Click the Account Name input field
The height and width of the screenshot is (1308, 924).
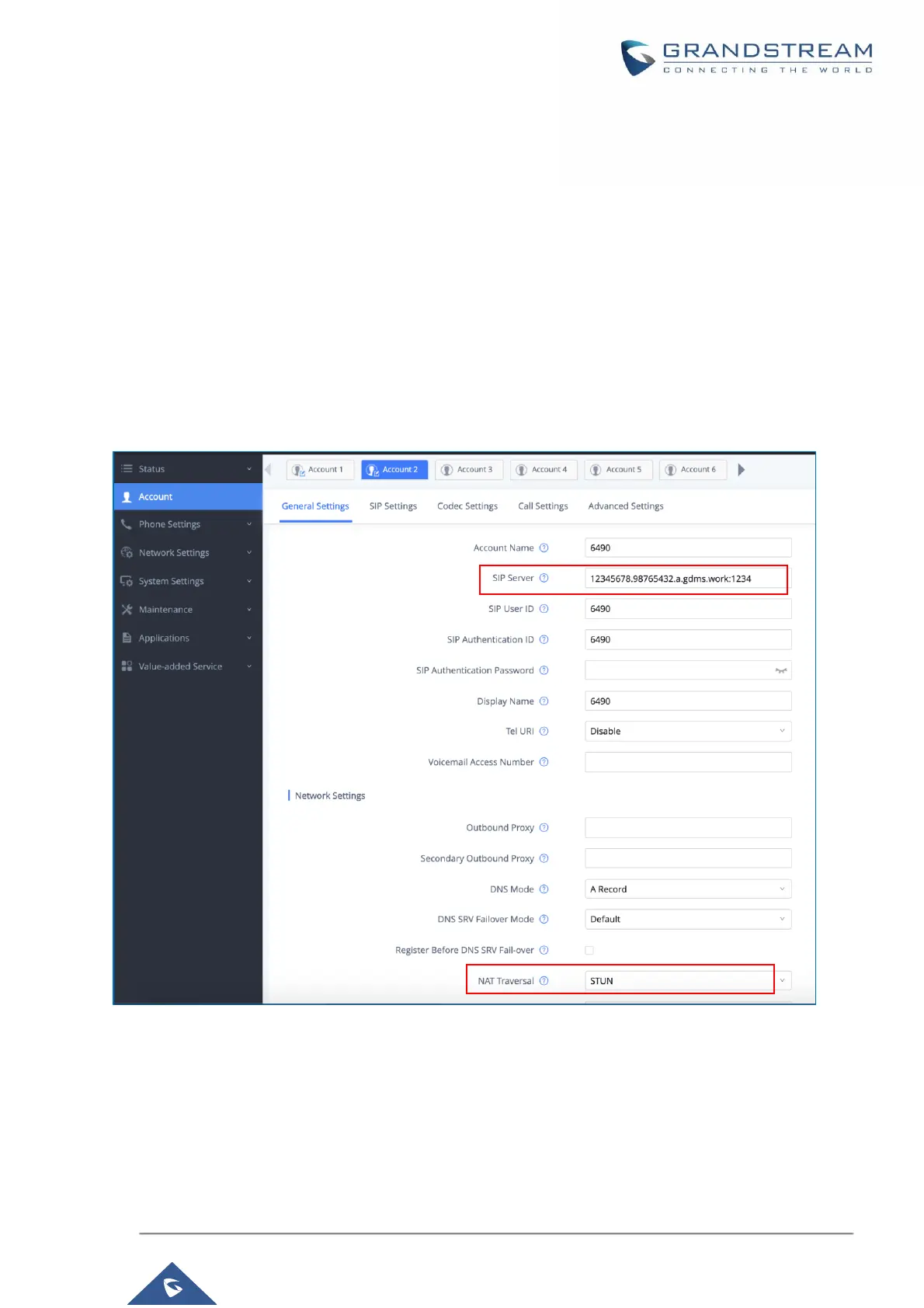point(688,548)
